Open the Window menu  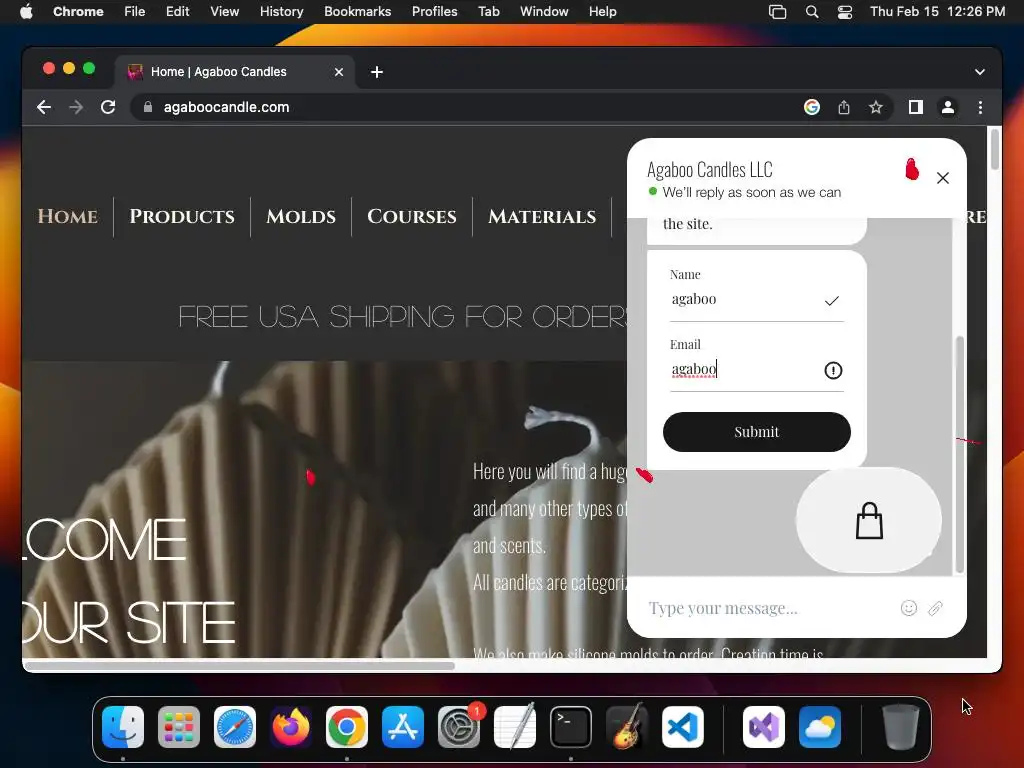coord(544,12)
